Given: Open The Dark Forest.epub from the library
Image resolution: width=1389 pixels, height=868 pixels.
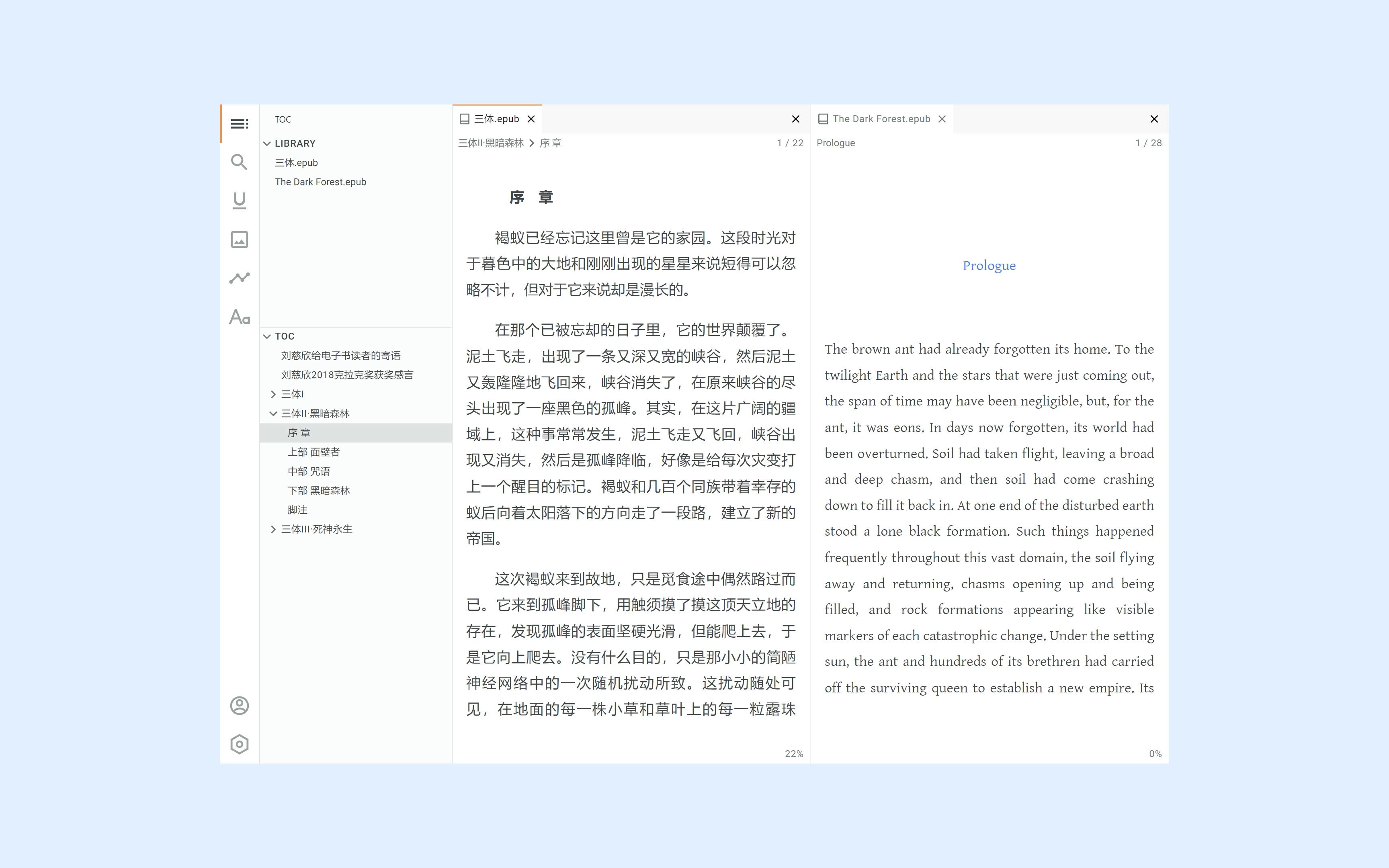Looking at the screenshot, I should [321, 181].
